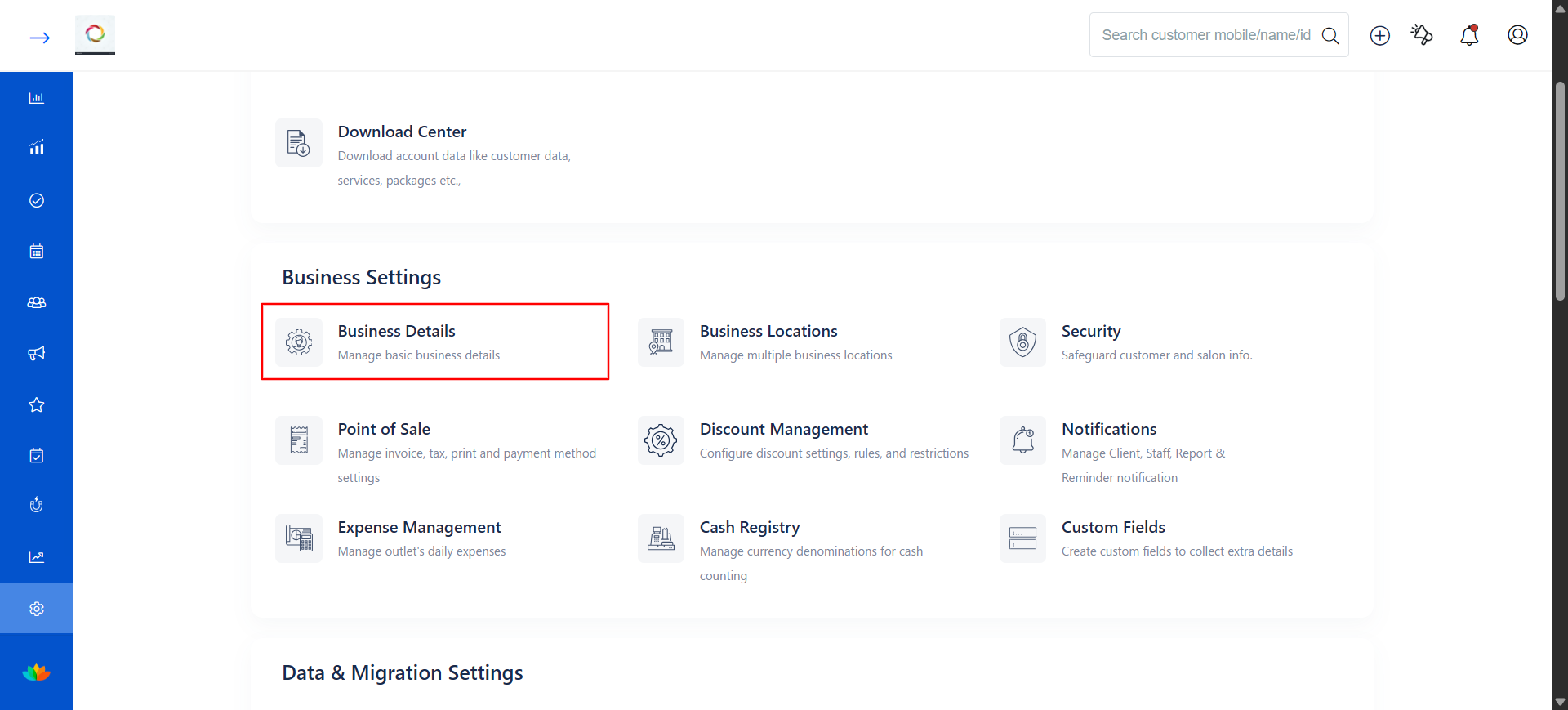Click 'Create custom fields to collect extra details'

(1177, 551)
